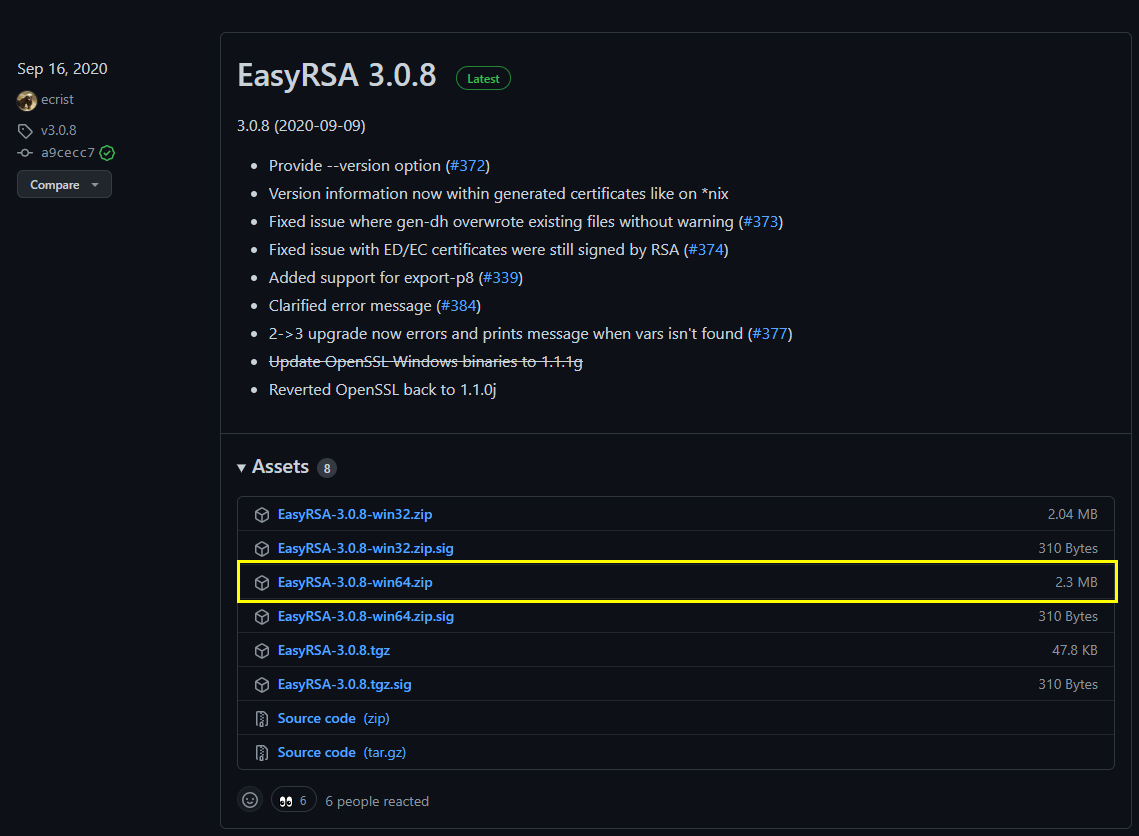Open issue #374 about ED/EC certificates
This screenshot has height=836, width=1139.
706,250
